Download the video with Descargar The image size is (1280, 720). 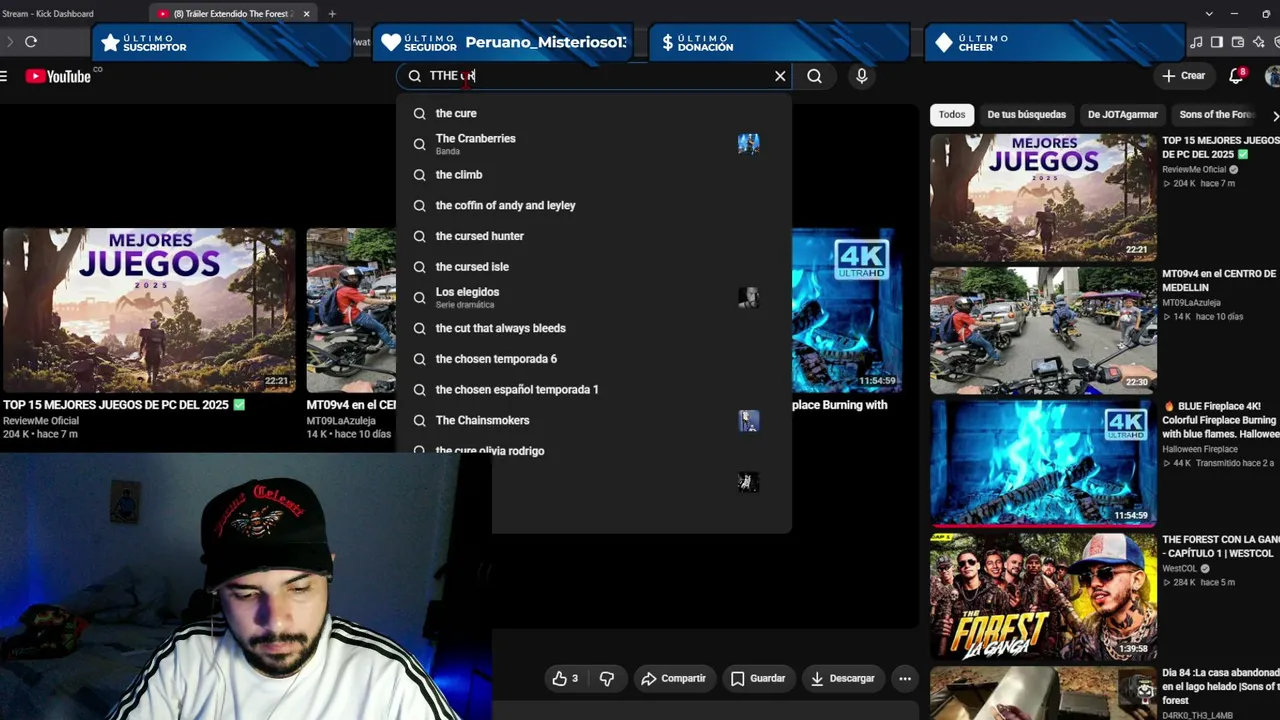pos(842,678)
